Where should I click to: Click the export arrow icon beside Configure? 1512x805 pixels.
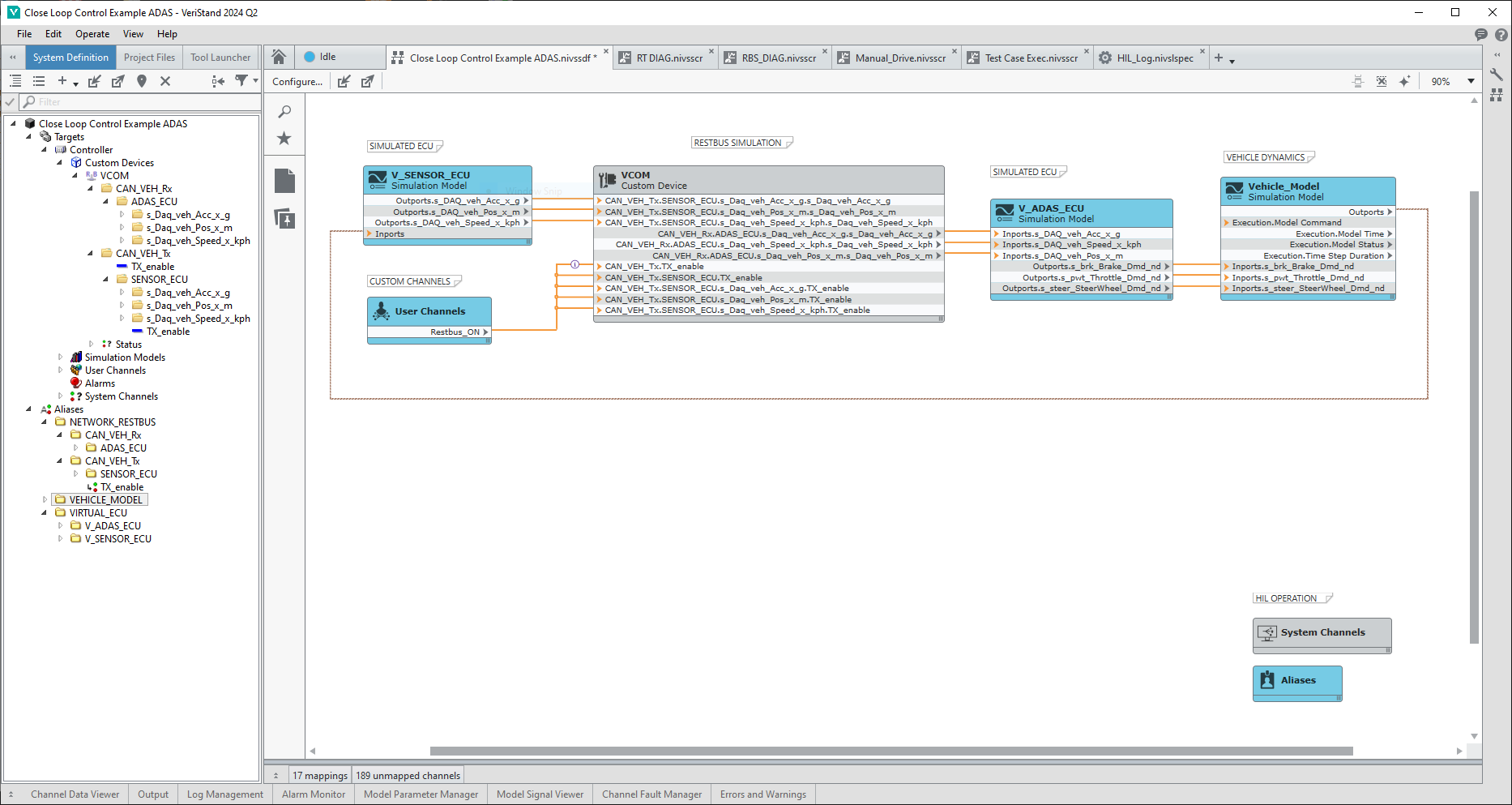(x=368, y=81)
